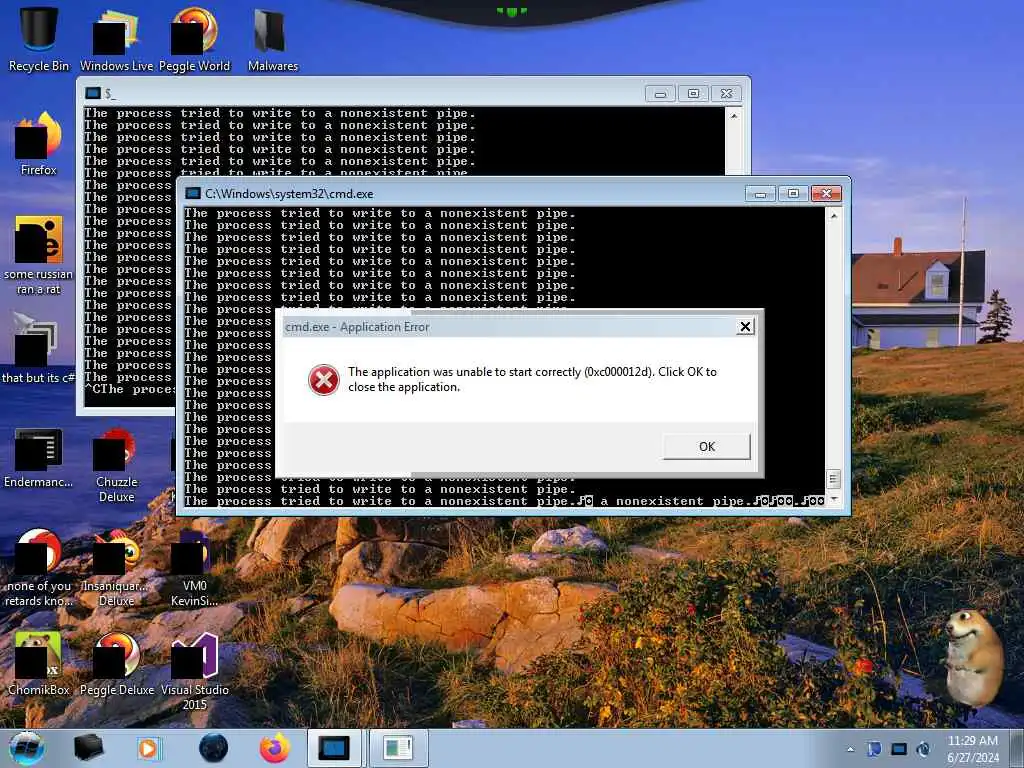Click OK in the Application Error dialog
This screenshot has width=1024, height=768.
707,447
